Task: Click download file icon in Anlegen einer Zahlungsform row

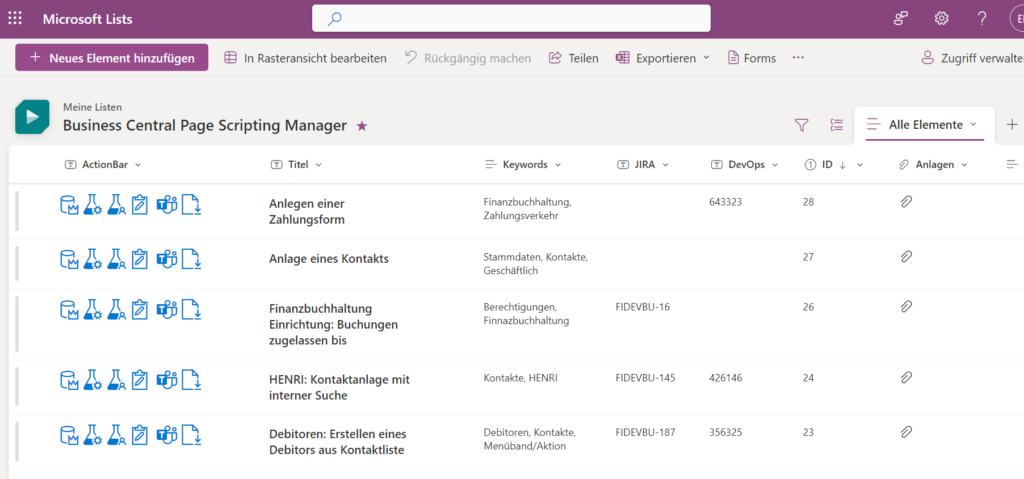Action: pyautogui.click(x=191, y=205)
